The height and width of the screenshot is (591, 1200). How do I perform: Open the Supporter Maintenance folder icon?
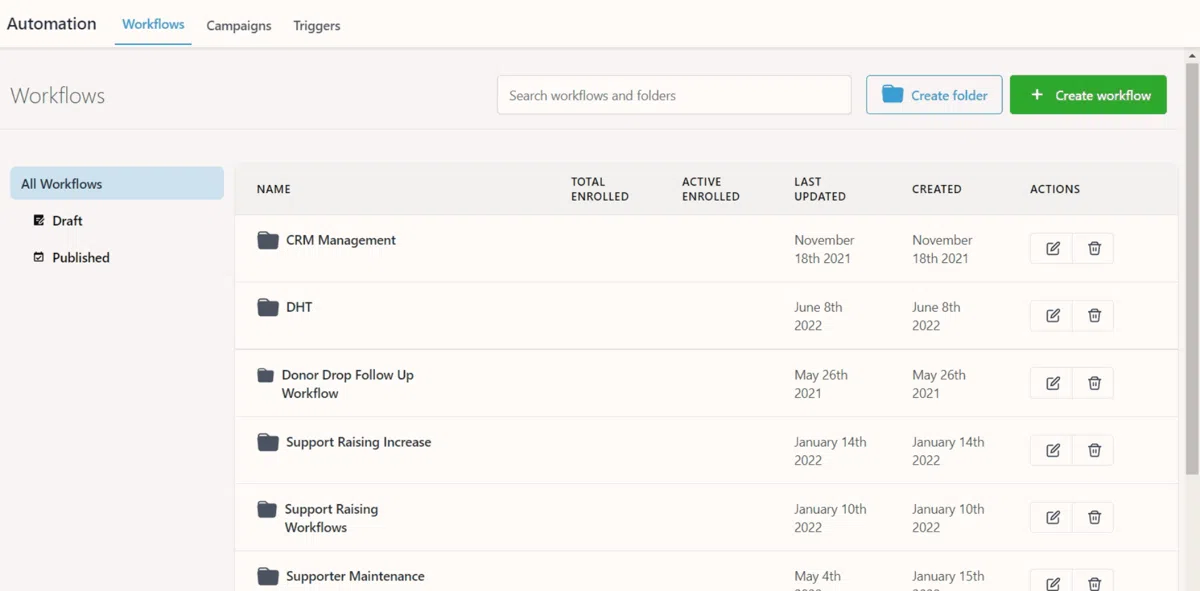pos(267,576)
